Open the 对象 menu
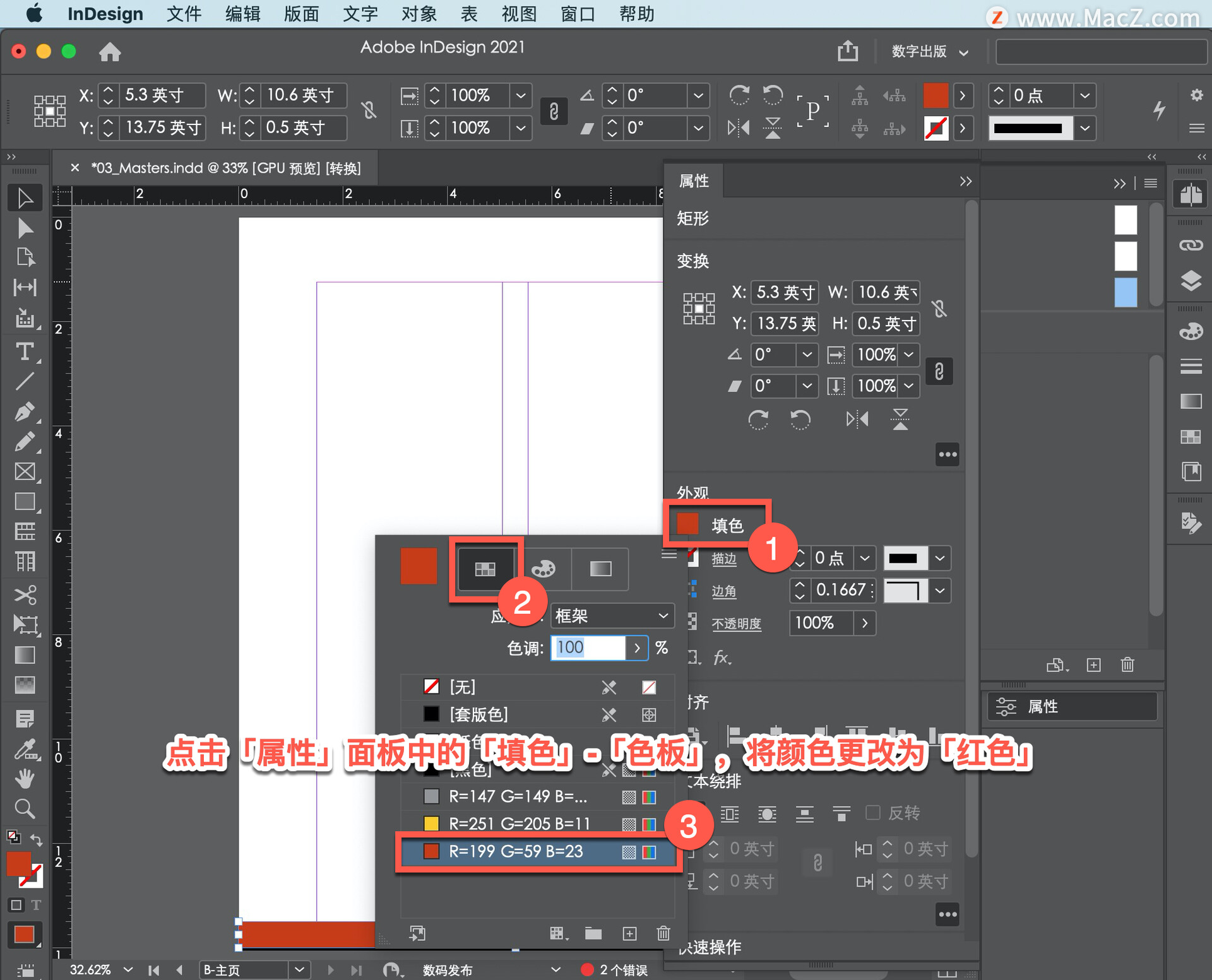The image size is (1212, 980). (x=419, y=14)
